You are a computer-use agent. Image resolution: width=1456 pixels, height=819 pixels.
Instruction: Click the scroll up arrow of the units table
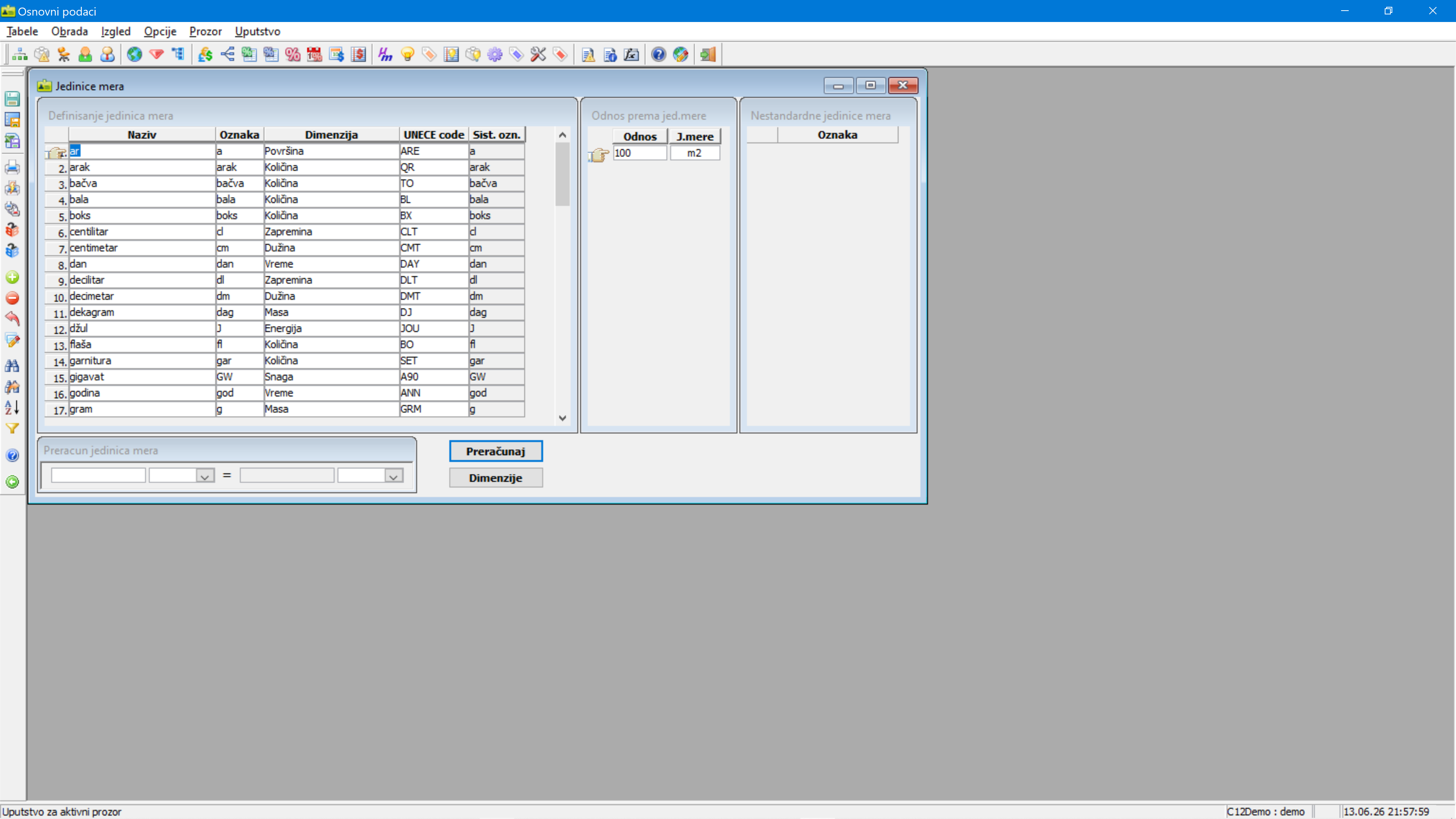562,135
